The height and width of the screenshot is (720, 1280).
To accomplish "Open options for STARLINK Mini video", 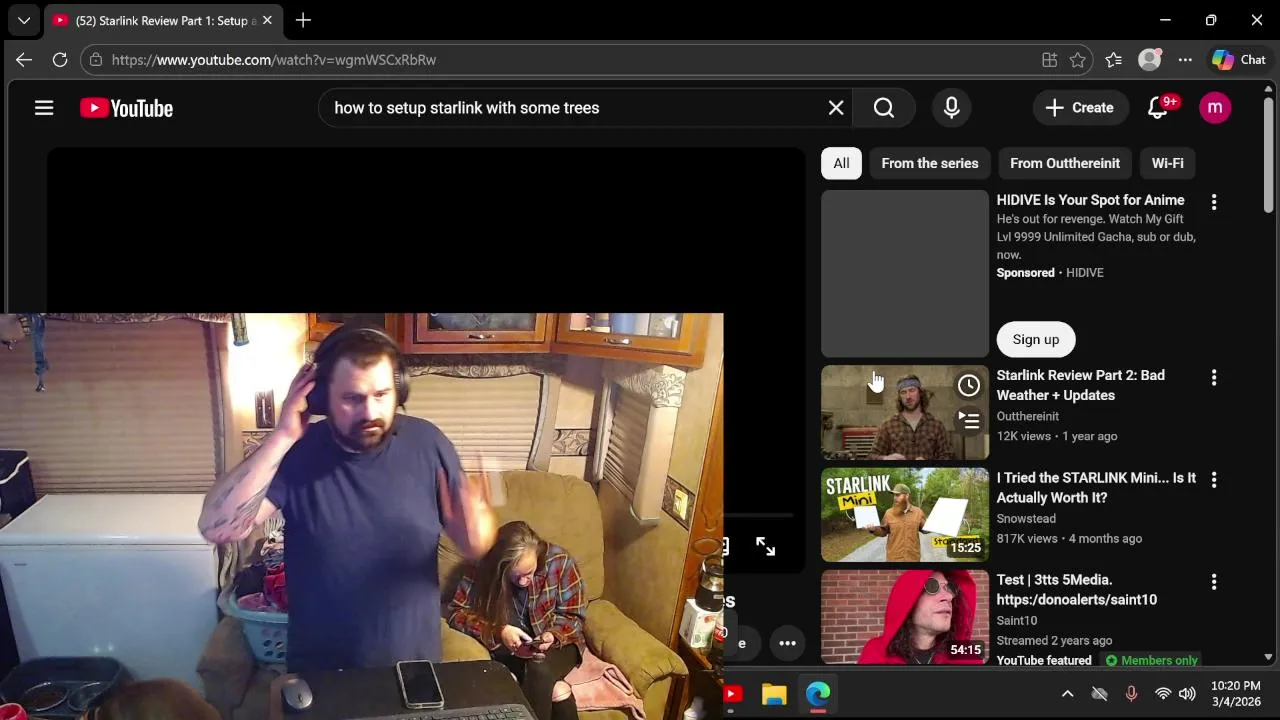I will click(x=1214, y=480).
